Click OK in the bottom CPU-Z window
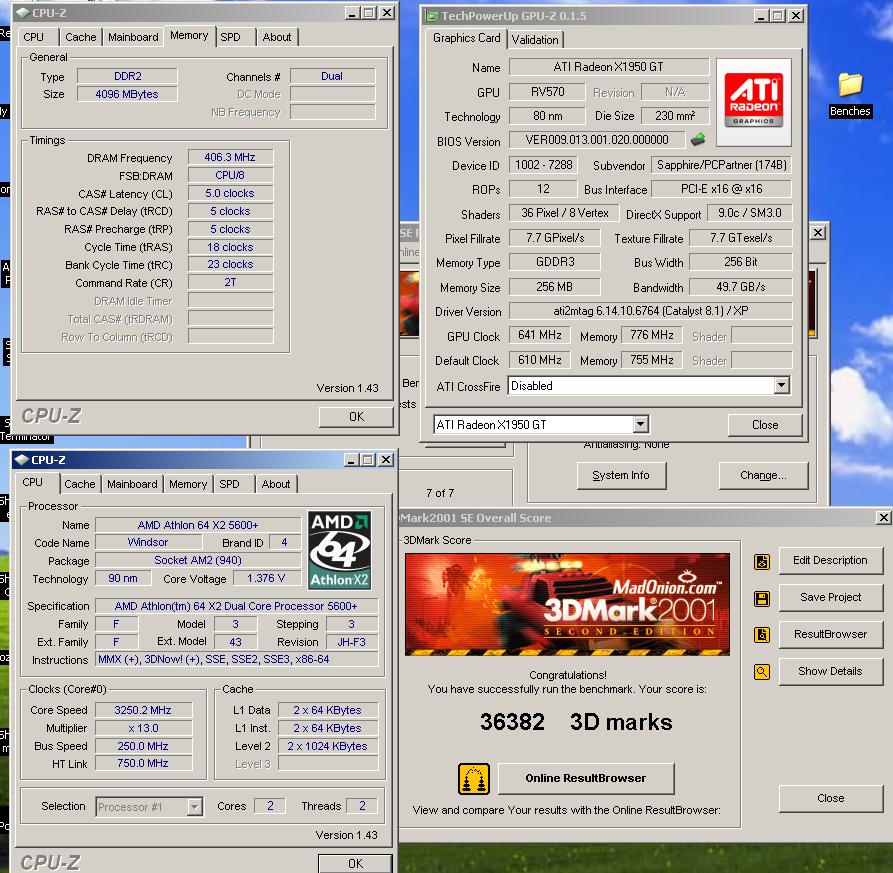This screenshot has width=893, height=873. point(355,863)
